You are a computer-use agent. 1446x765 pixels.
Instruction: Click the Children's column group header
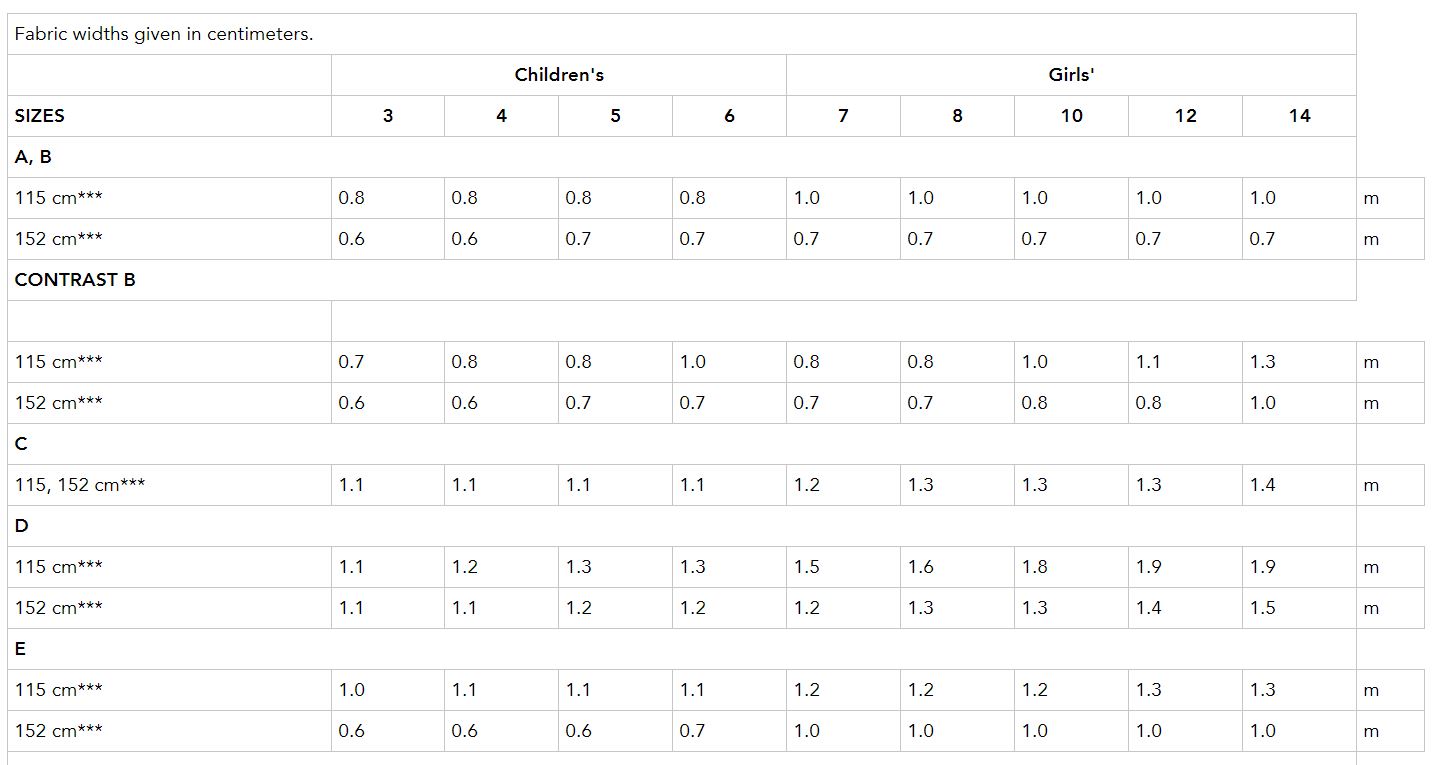click(559, 75)
